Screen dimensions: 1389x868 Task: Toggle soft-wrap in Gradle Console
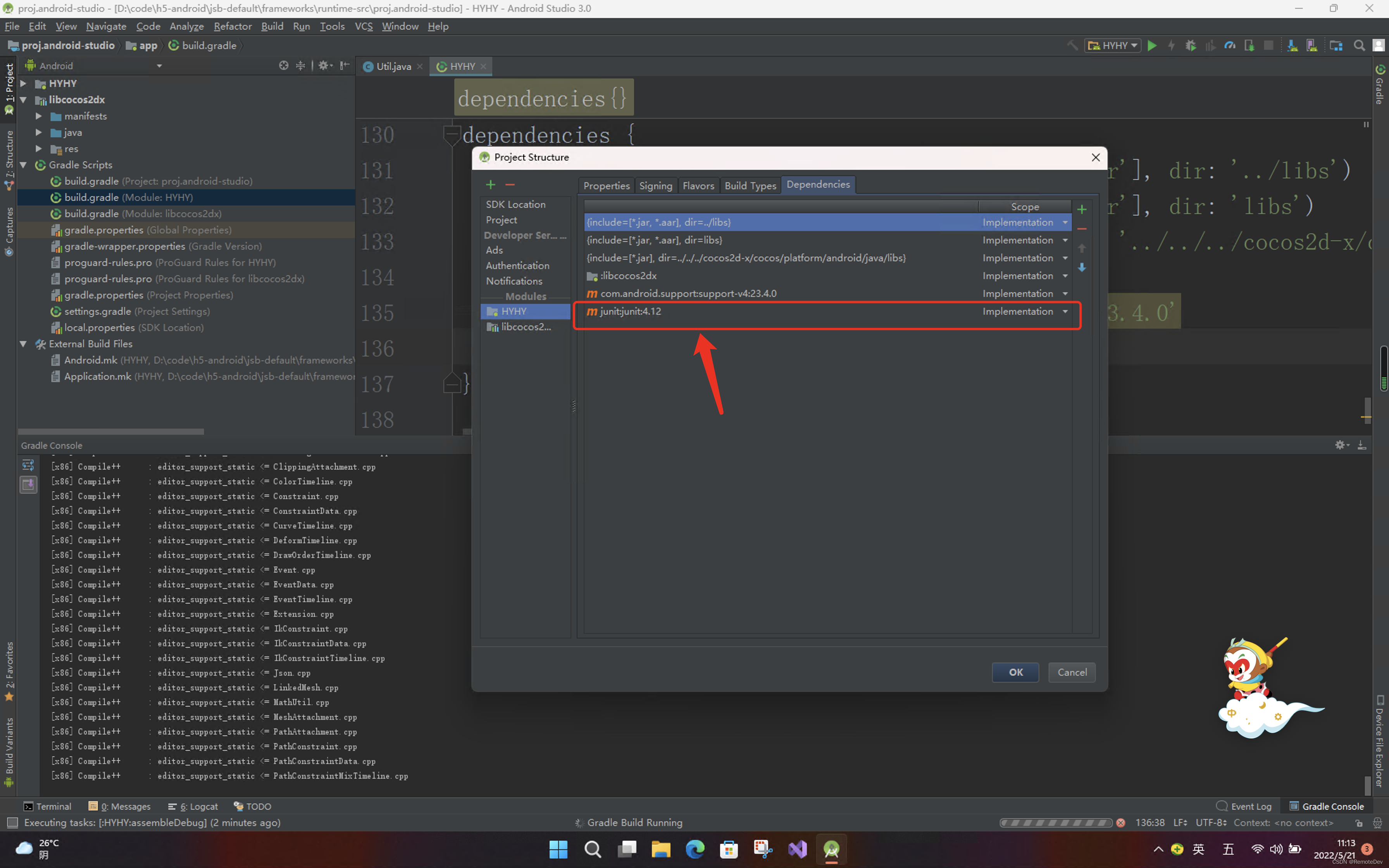coord(28,465)
